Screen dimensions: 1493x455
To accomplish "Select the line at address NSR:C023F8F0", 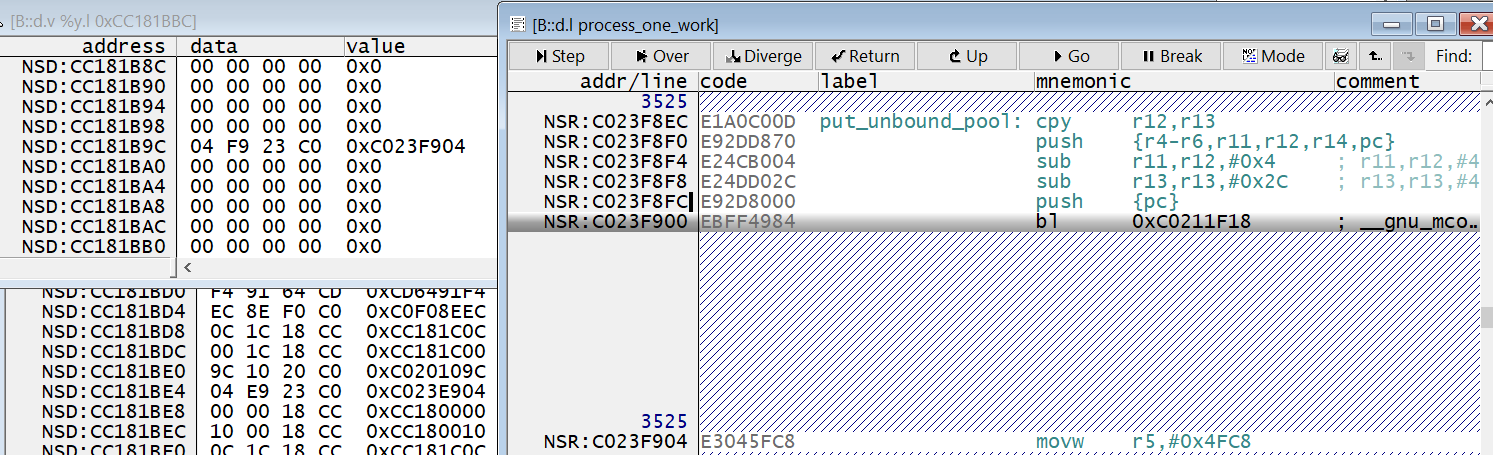I will tap(994, 141).
